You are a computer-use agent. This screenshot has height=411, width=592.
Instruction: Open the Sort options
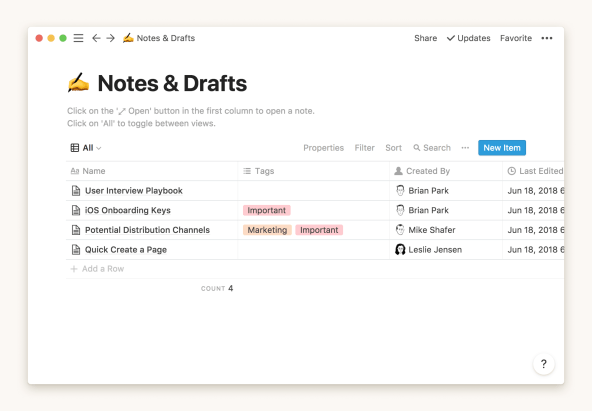point(393,148)
